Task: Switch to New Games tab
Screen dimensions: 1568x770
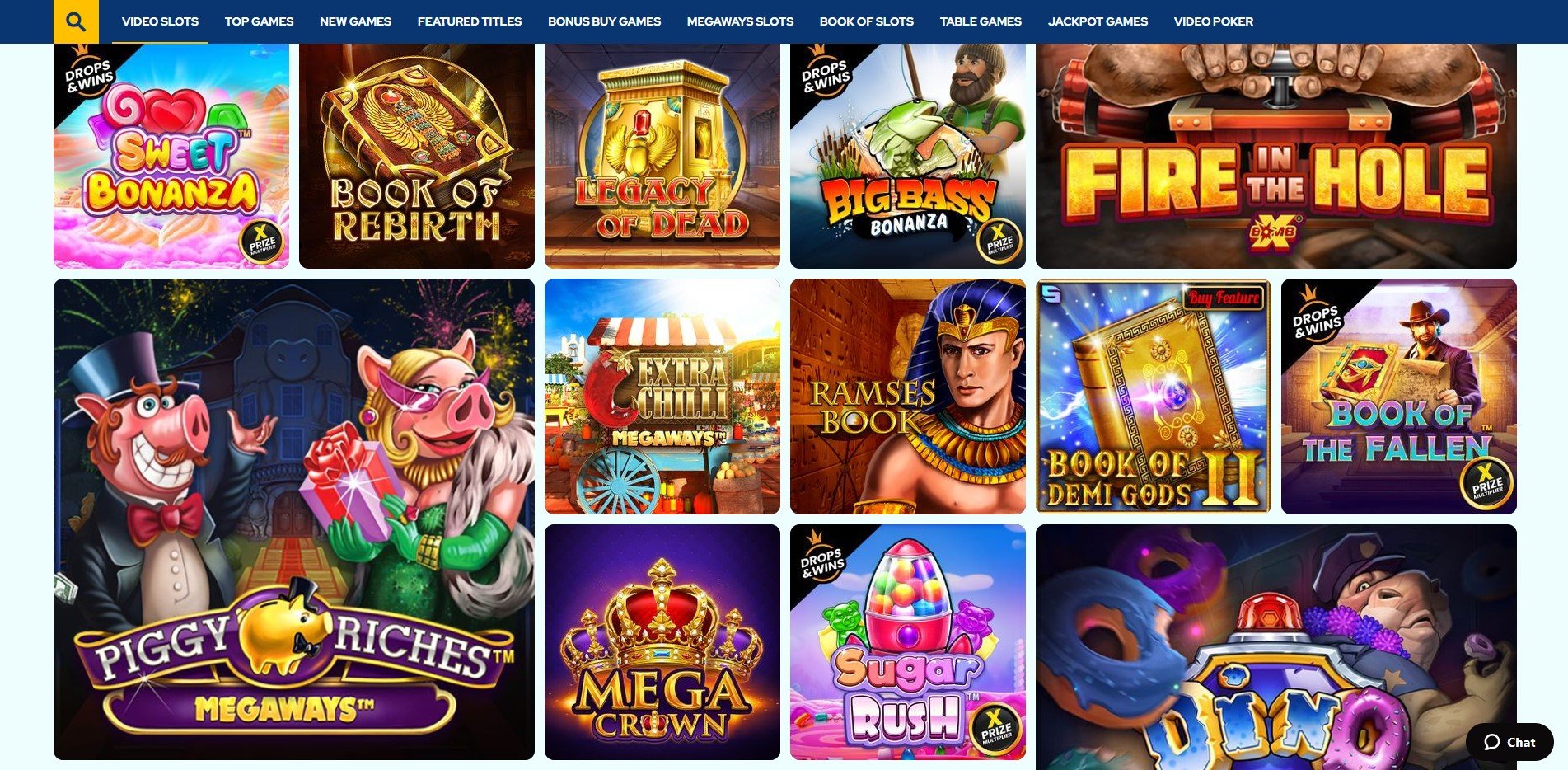Action: (x=355, y=21)
